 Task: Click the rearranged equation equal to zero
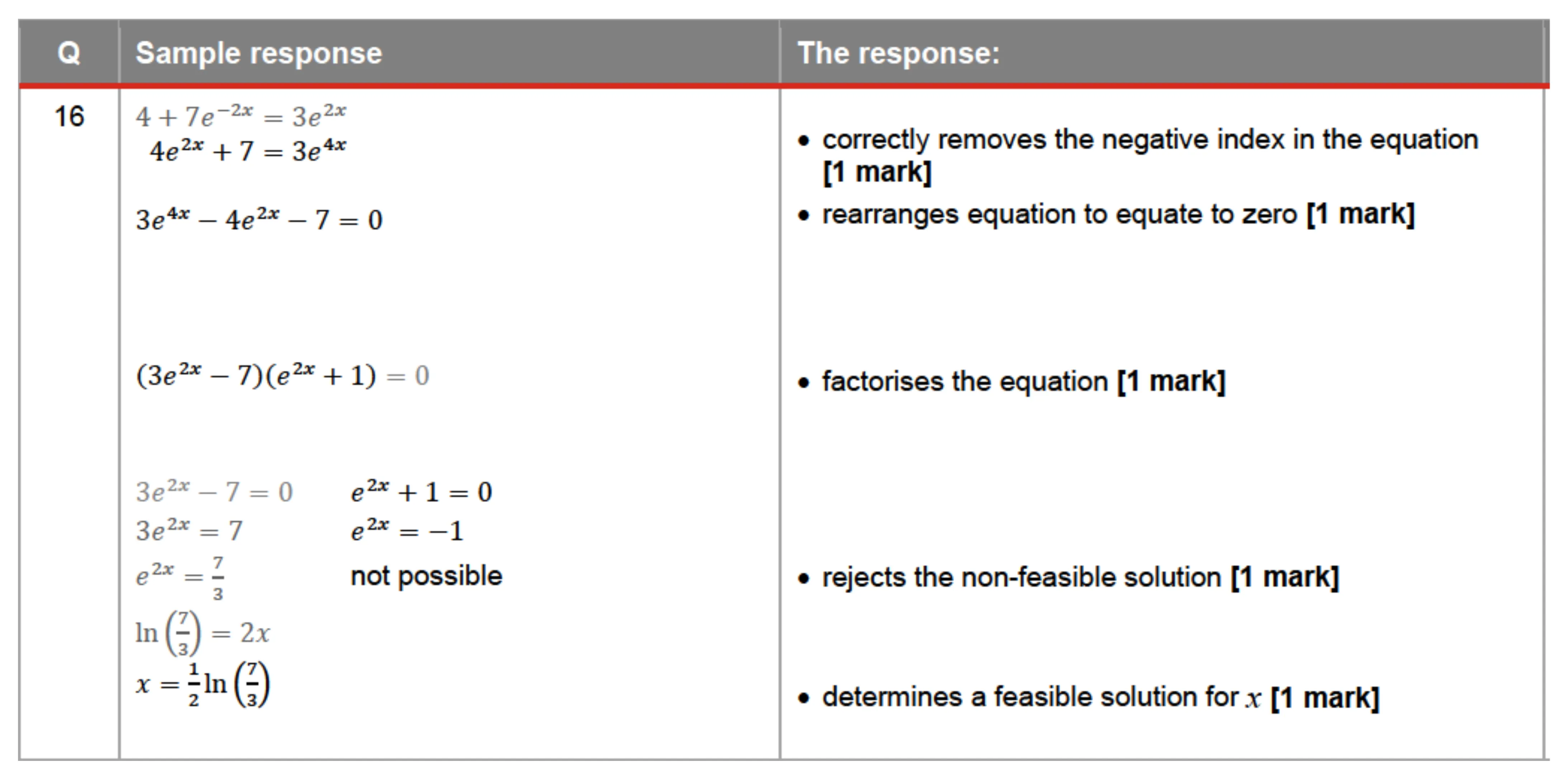(259, 218)
